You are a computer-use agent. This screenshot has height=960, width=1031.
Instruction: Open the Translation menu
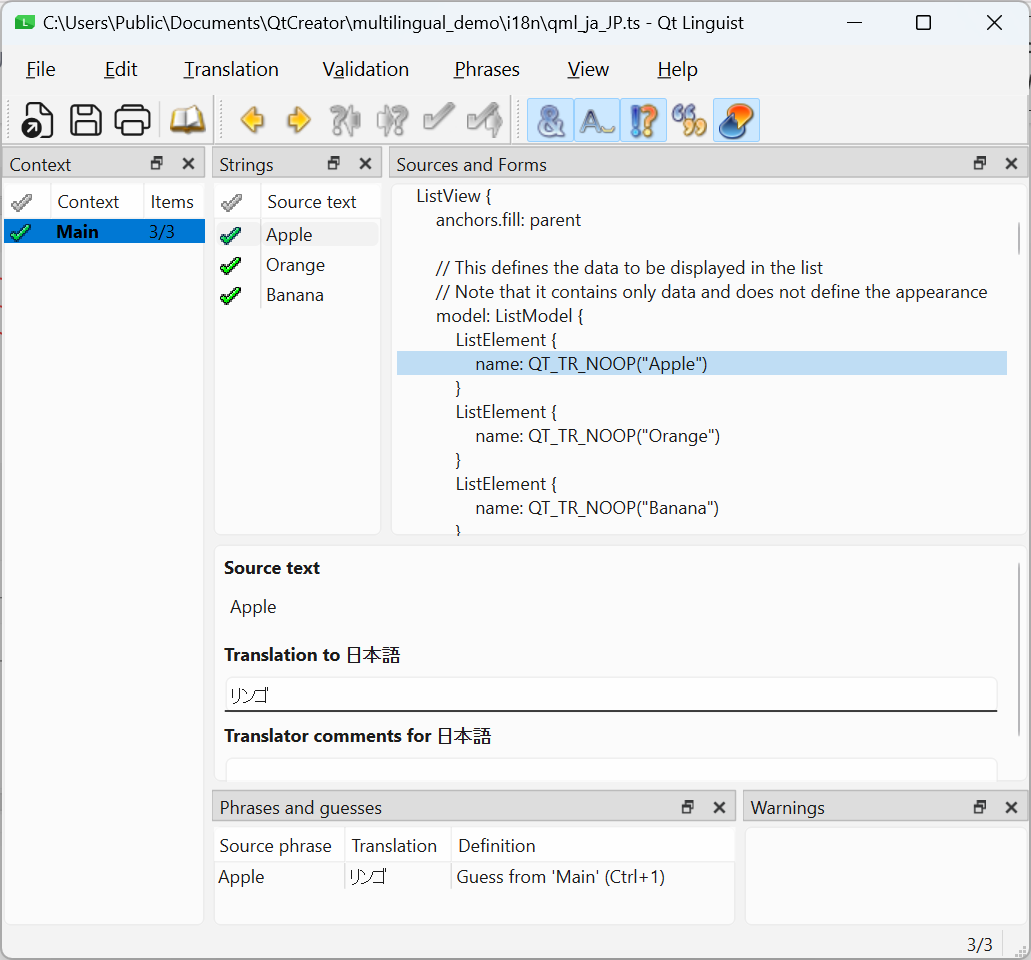click(231, 69)
